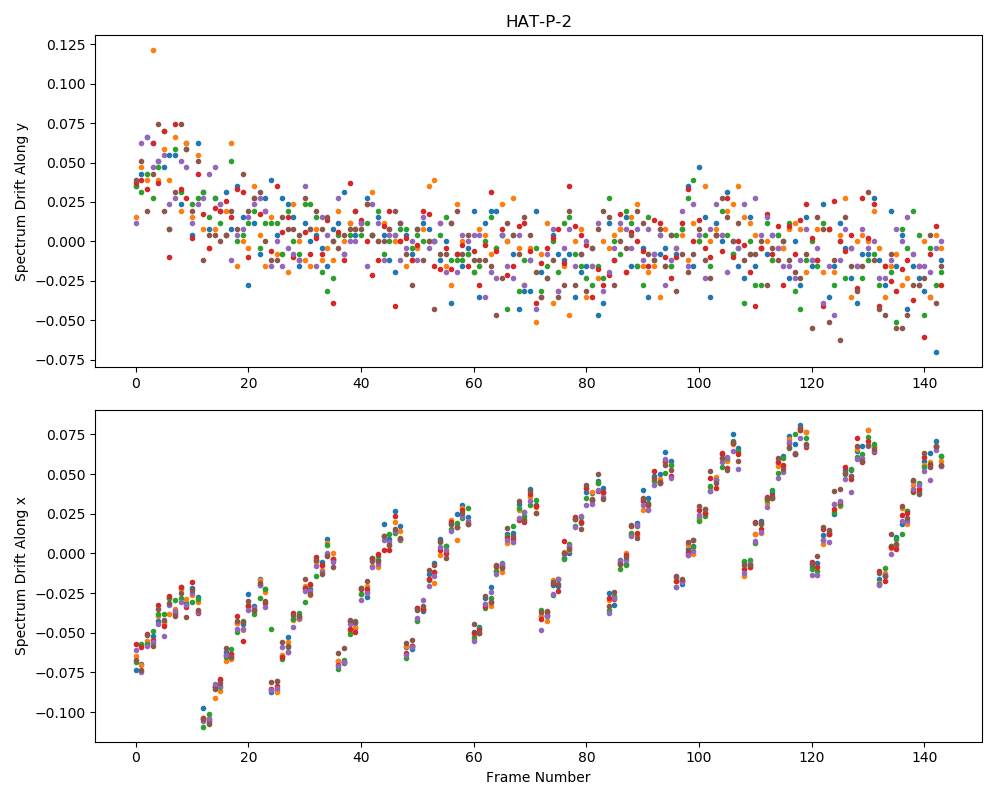Image resolution: width=1000 pixels, height=800 pixels.
Task: Click the 140 tick label under bottom plot
Action: pyautogui.click(x=925, y=757)
